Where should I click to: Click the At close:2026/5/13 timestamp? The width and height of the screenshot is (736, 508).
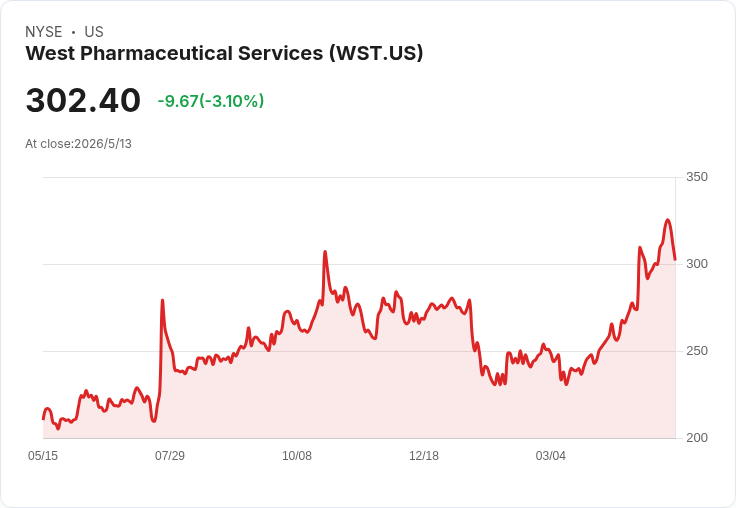78,144
